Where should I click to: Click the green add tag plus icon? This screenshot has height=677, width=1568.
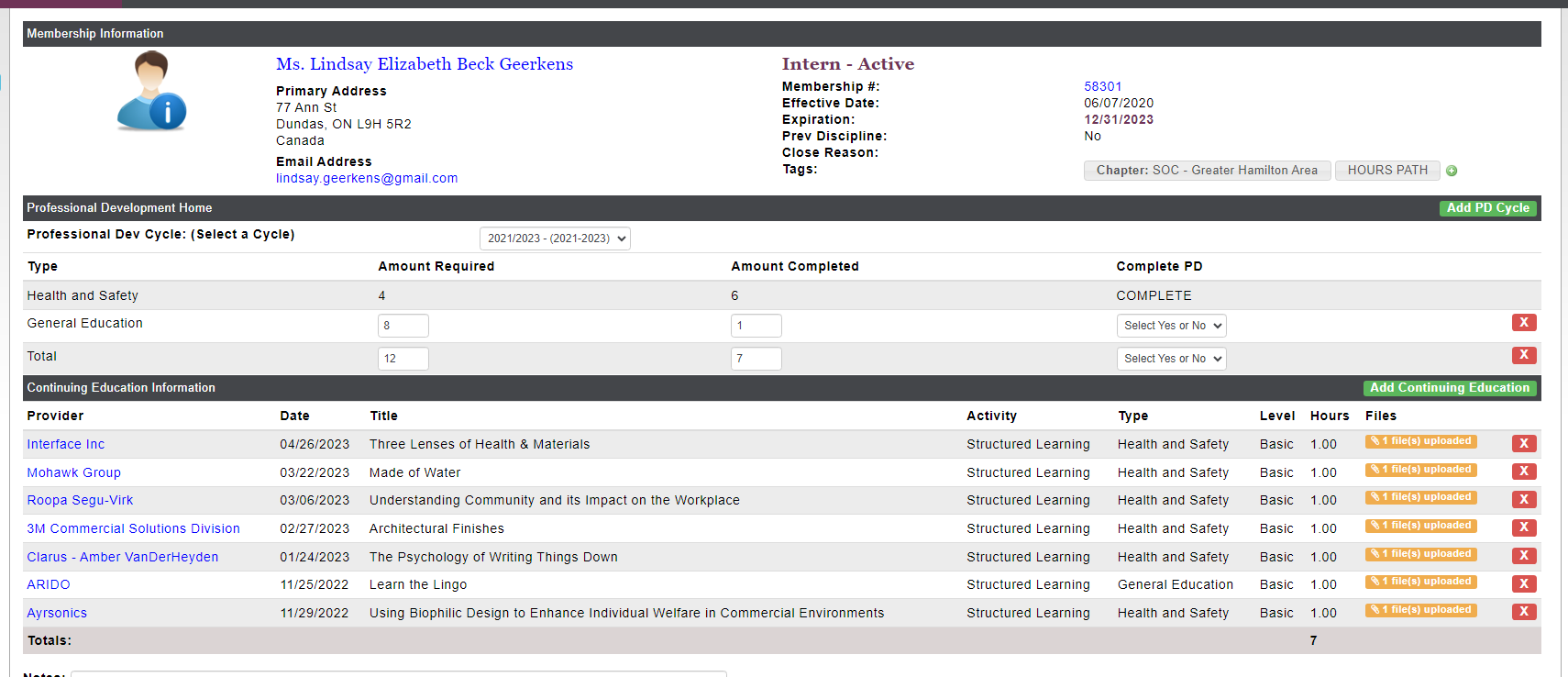1452,171
